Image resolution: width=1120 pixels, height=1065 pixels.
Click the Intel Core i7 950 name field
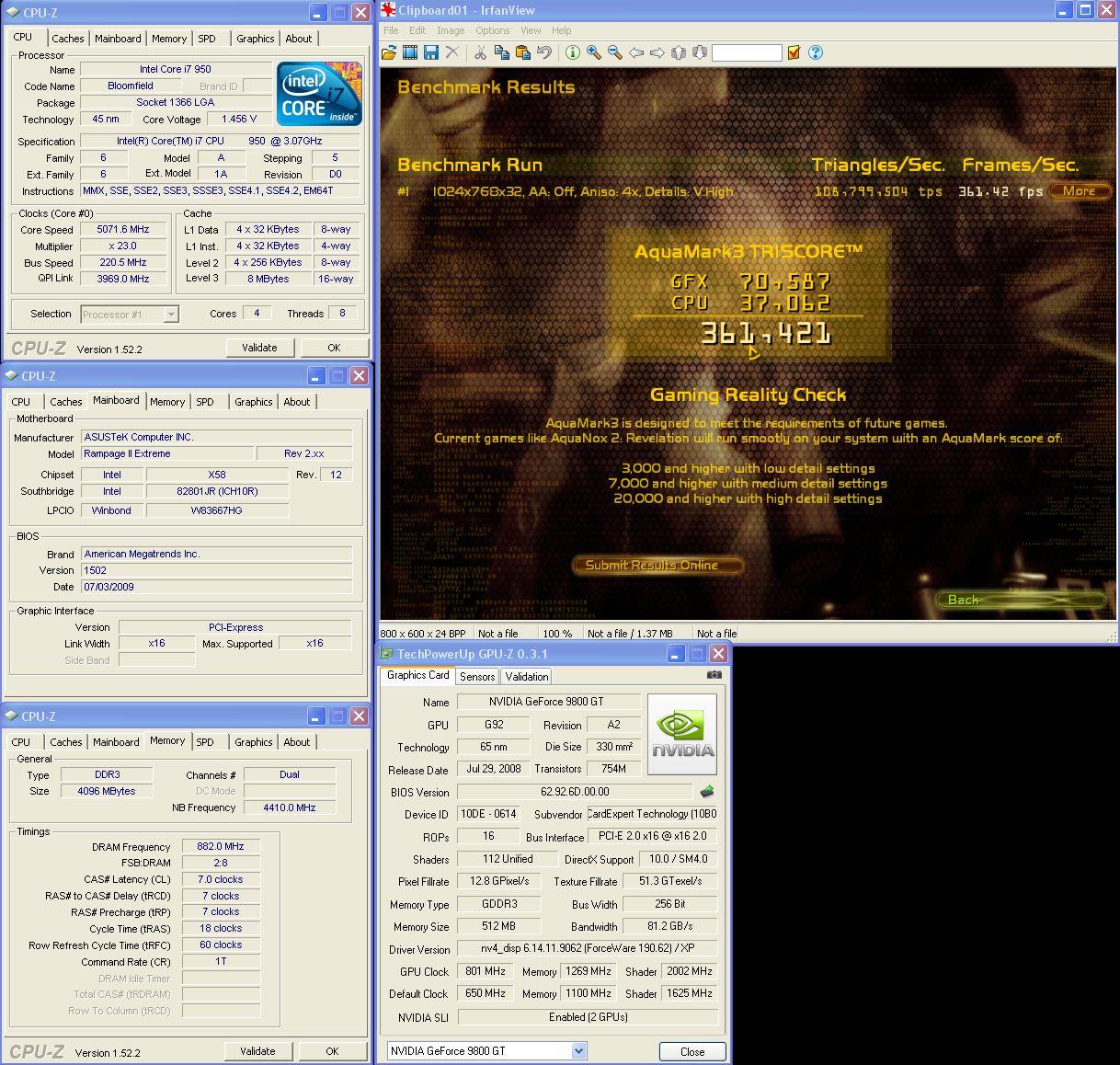click(176, 69)
